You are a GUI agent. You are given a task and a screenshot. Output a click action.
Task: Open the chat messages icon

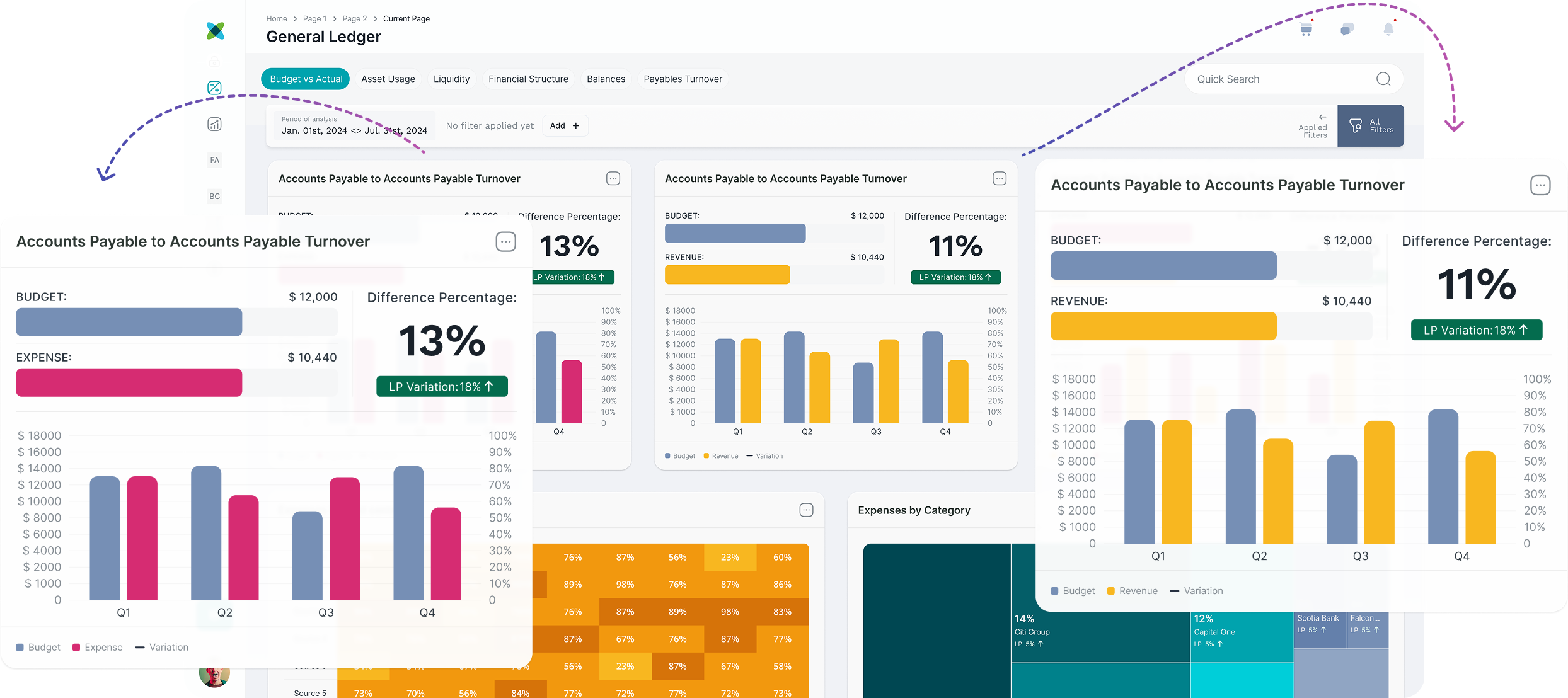[1347, 29]
